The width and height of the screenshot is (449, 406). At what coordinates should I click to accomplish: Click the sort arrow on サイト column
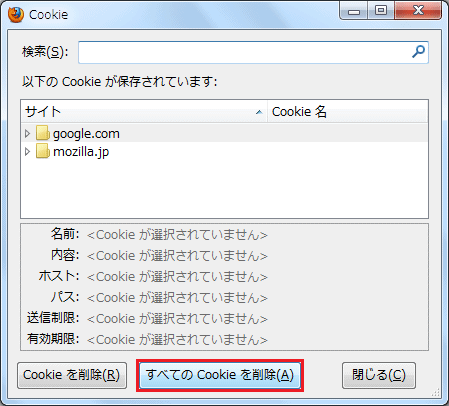[x=259, y=112]
